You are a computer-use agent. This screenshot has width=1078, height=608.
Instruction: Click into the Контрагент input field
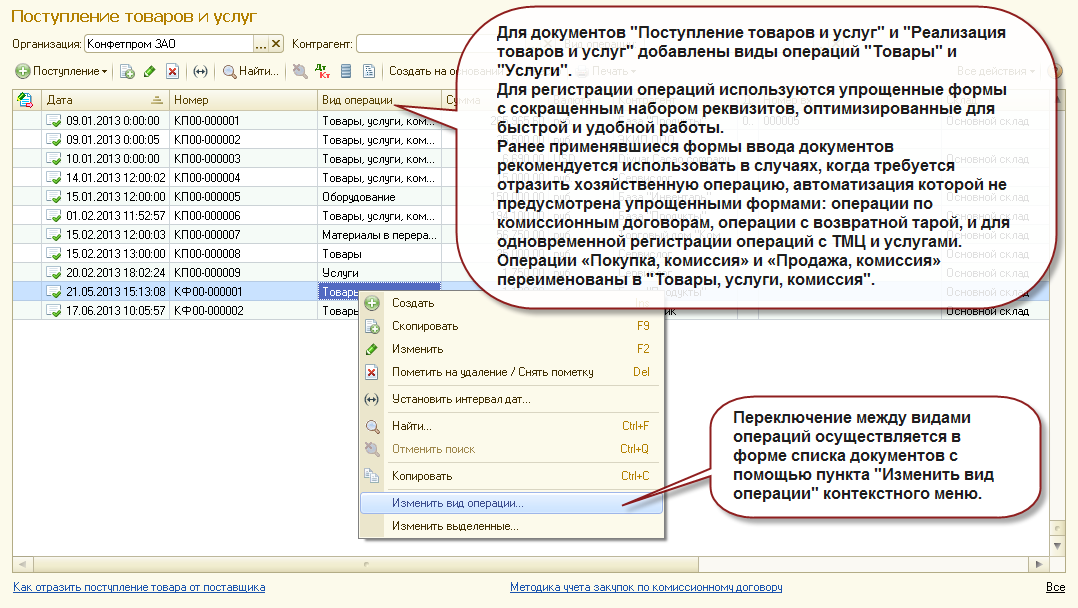[407, 44]
